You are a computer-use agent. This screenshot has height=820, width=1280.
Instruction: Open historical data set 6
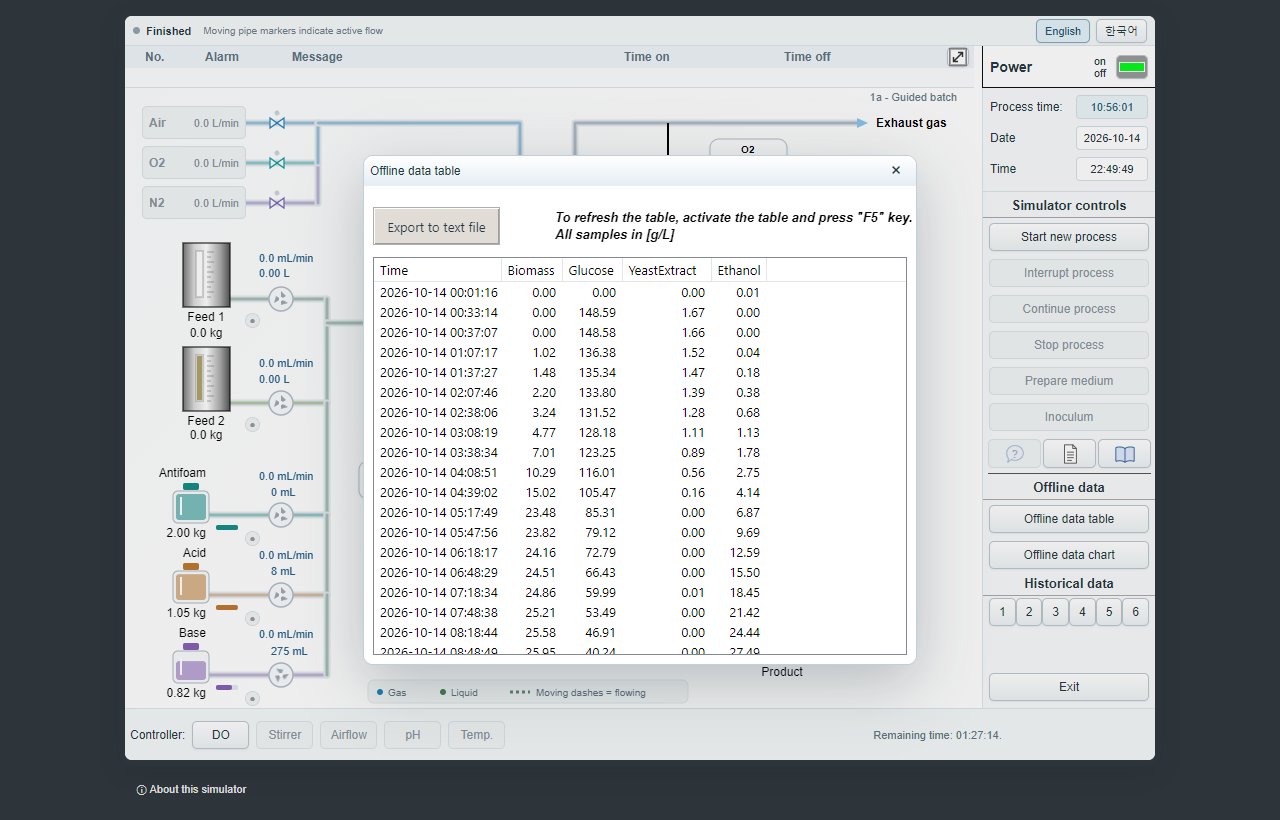[1135, 612]
